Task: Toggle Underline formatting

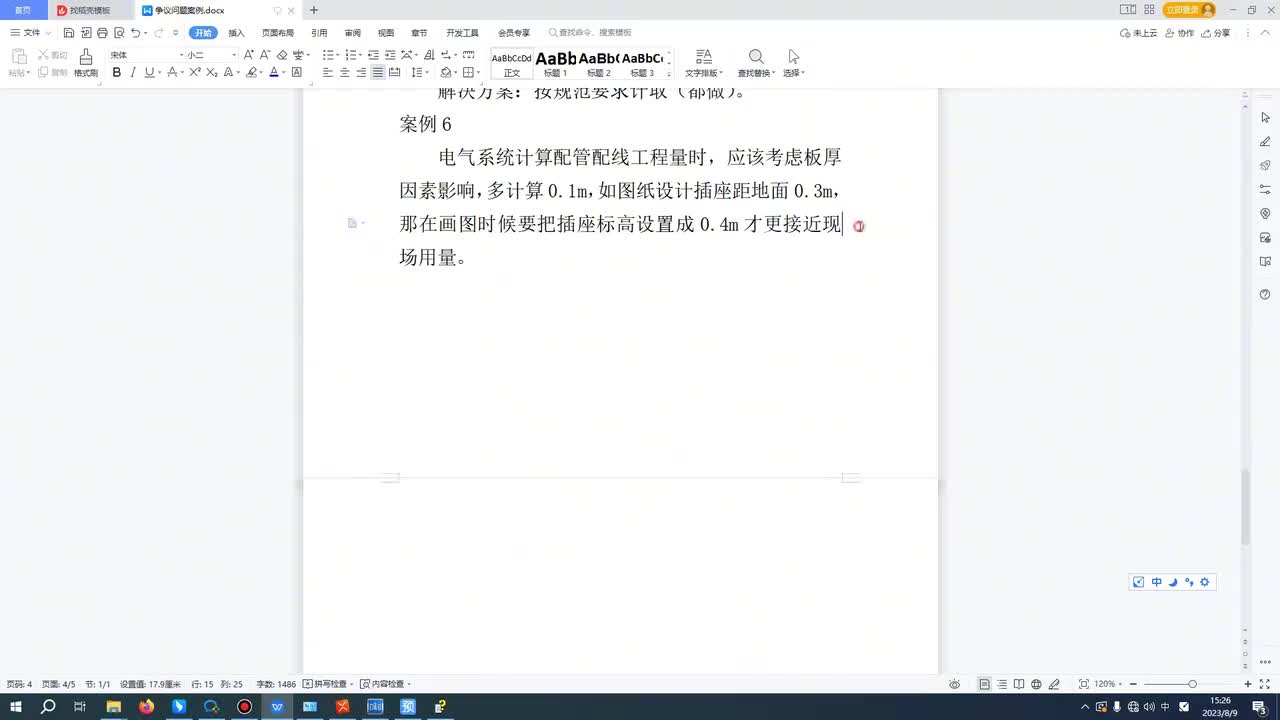Action: tap(149, 72)
